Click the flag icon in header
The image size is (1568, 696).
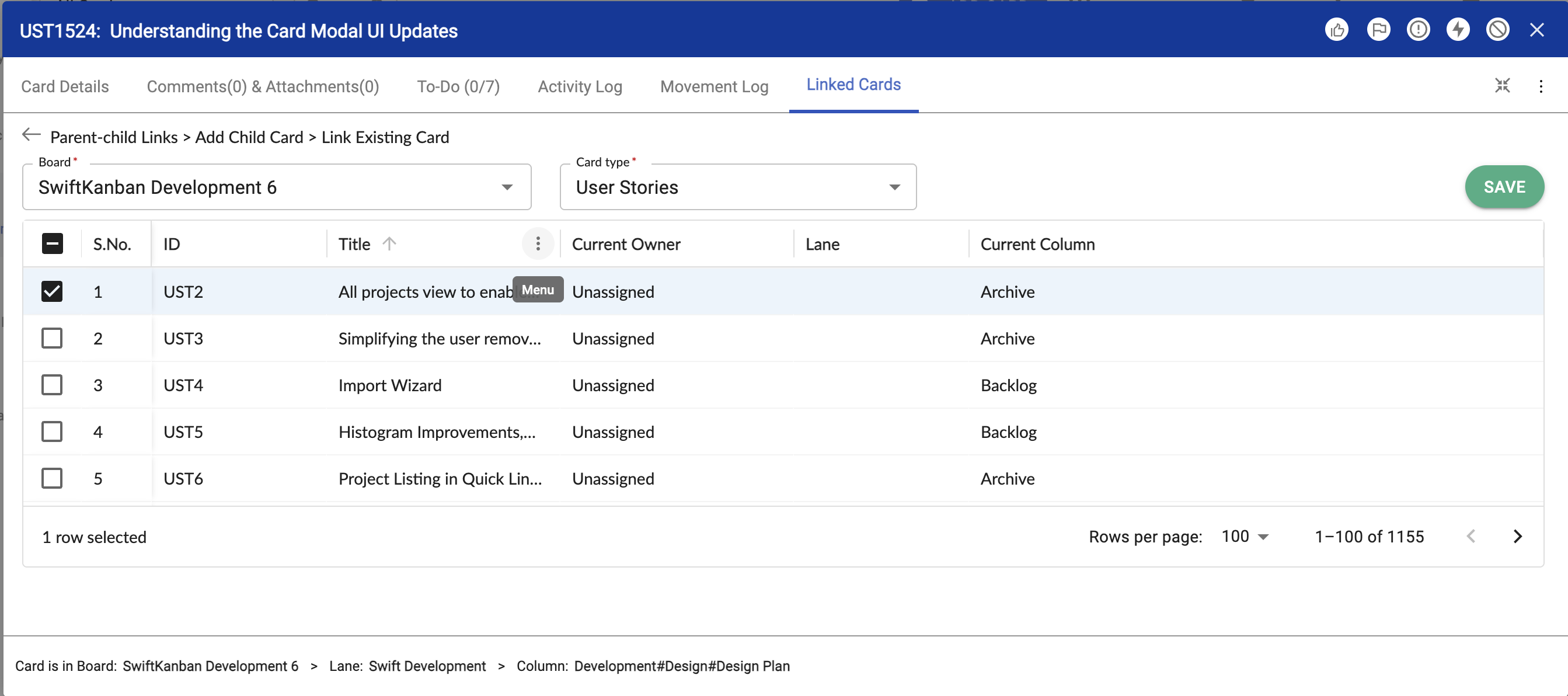click(x=1378, y=30)
